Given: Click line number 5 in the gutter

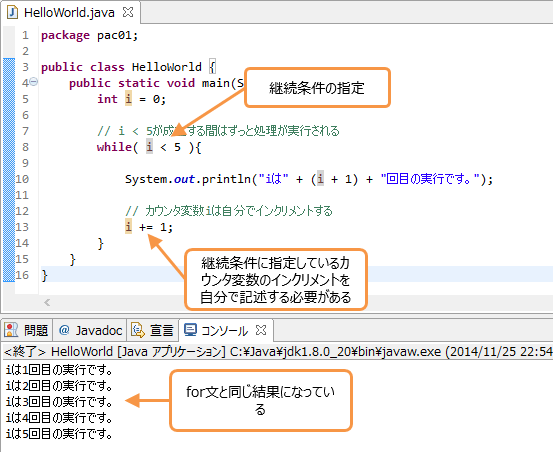Looking at the screenshot, I should [25, 99].
